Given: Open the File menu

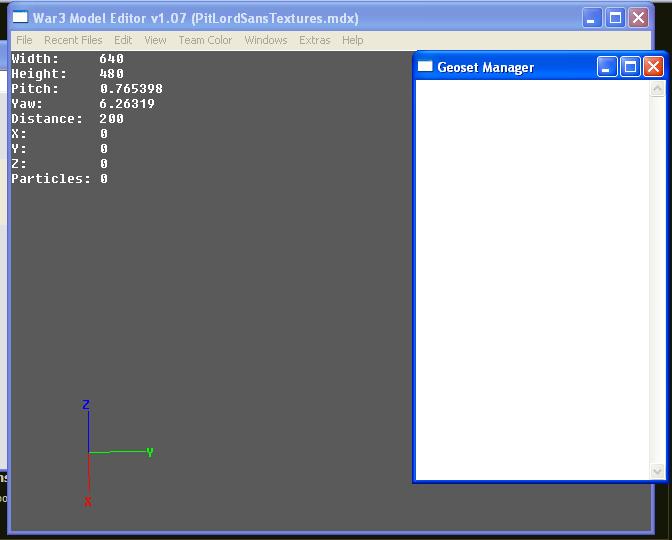Looking at the screenshot, I should pos(24,40).
